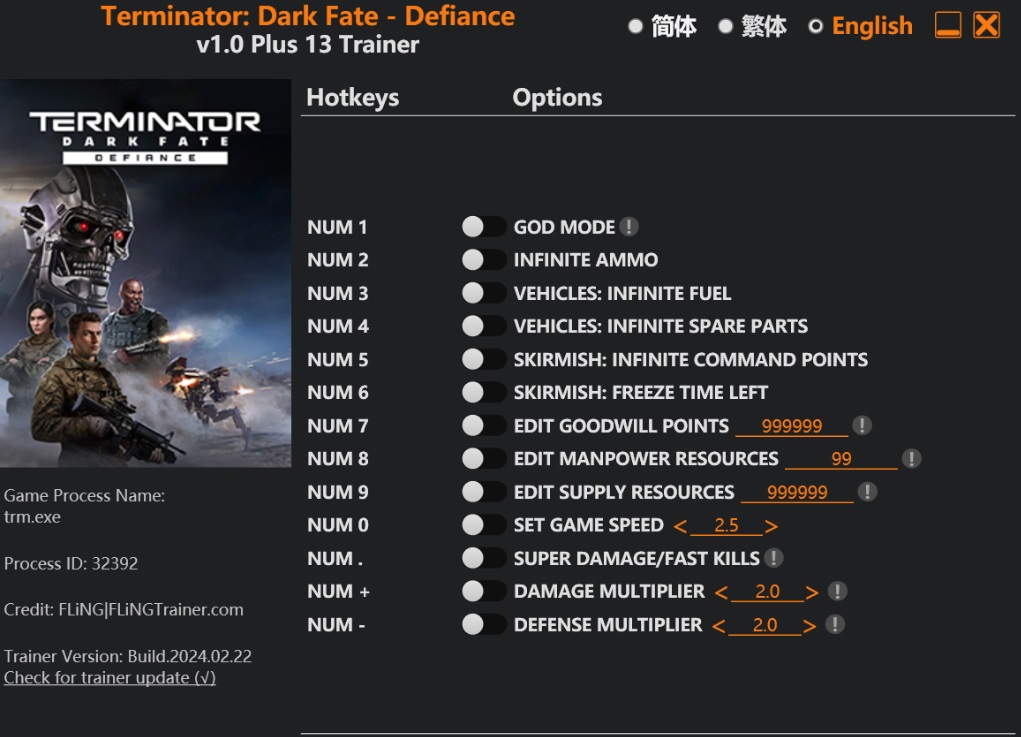Click the info icon beside Damage Multiplier
The image size is (1021, 737).
(x=838, y=592)
